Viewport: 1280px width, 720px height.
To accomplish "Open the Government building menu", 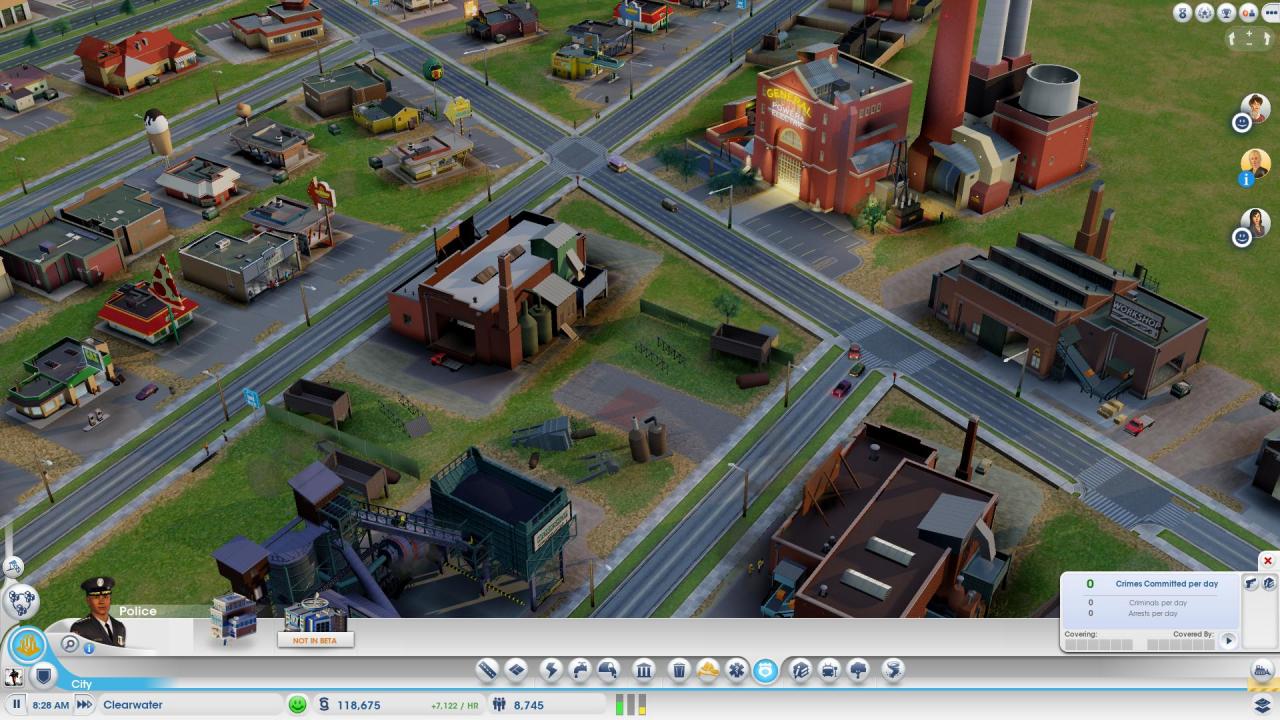I will pyautogui.click(x=644, y=670).
